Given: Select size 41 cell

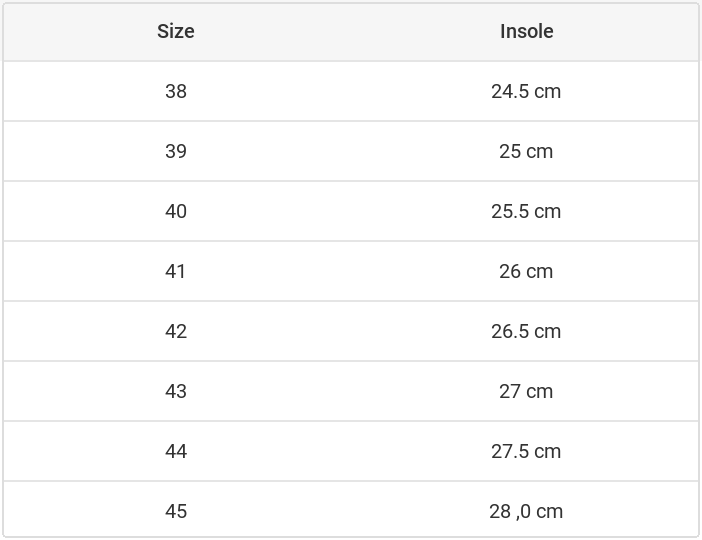Looking at the screenshot, I should 176,271.
